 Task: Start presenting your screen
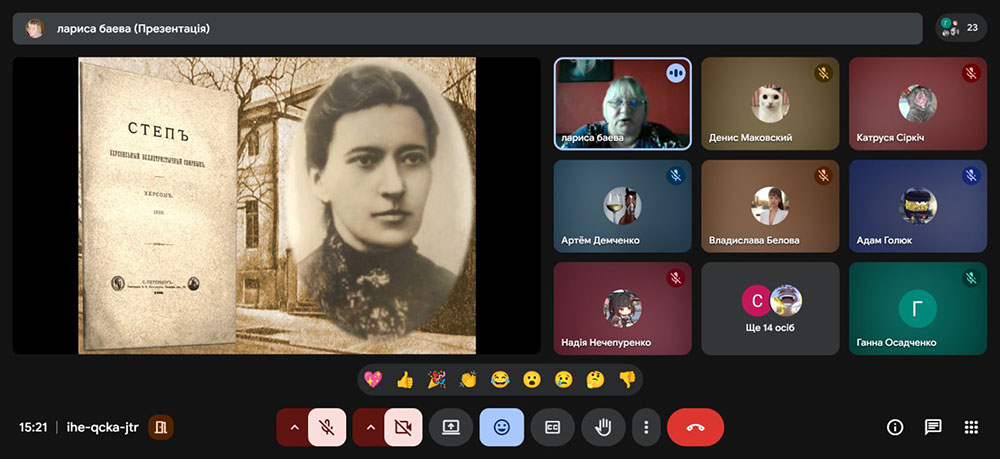point(451,427)
